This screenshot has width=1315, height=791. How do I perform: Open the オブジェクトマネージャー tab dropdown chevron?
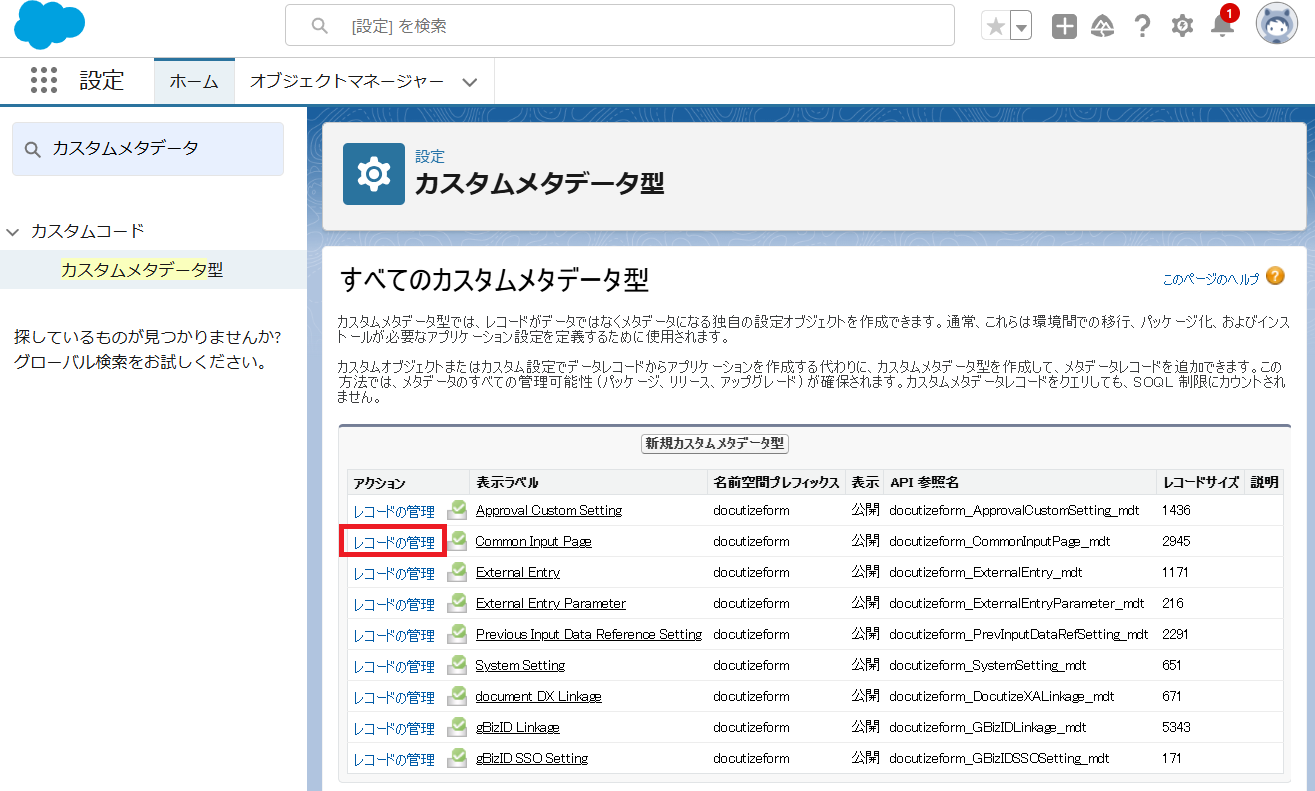coord(470,82)
